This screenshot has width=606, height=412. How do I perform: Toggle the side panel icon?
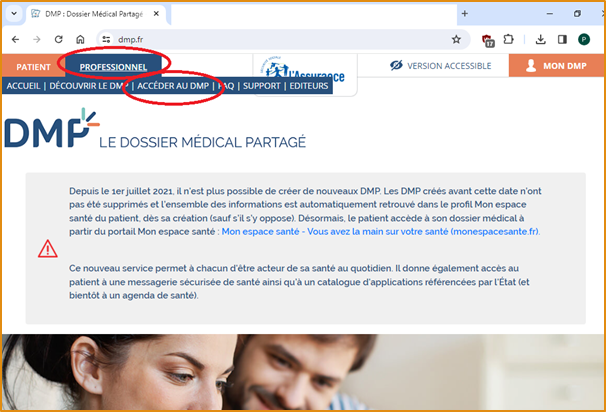click(x=562, y=39)
